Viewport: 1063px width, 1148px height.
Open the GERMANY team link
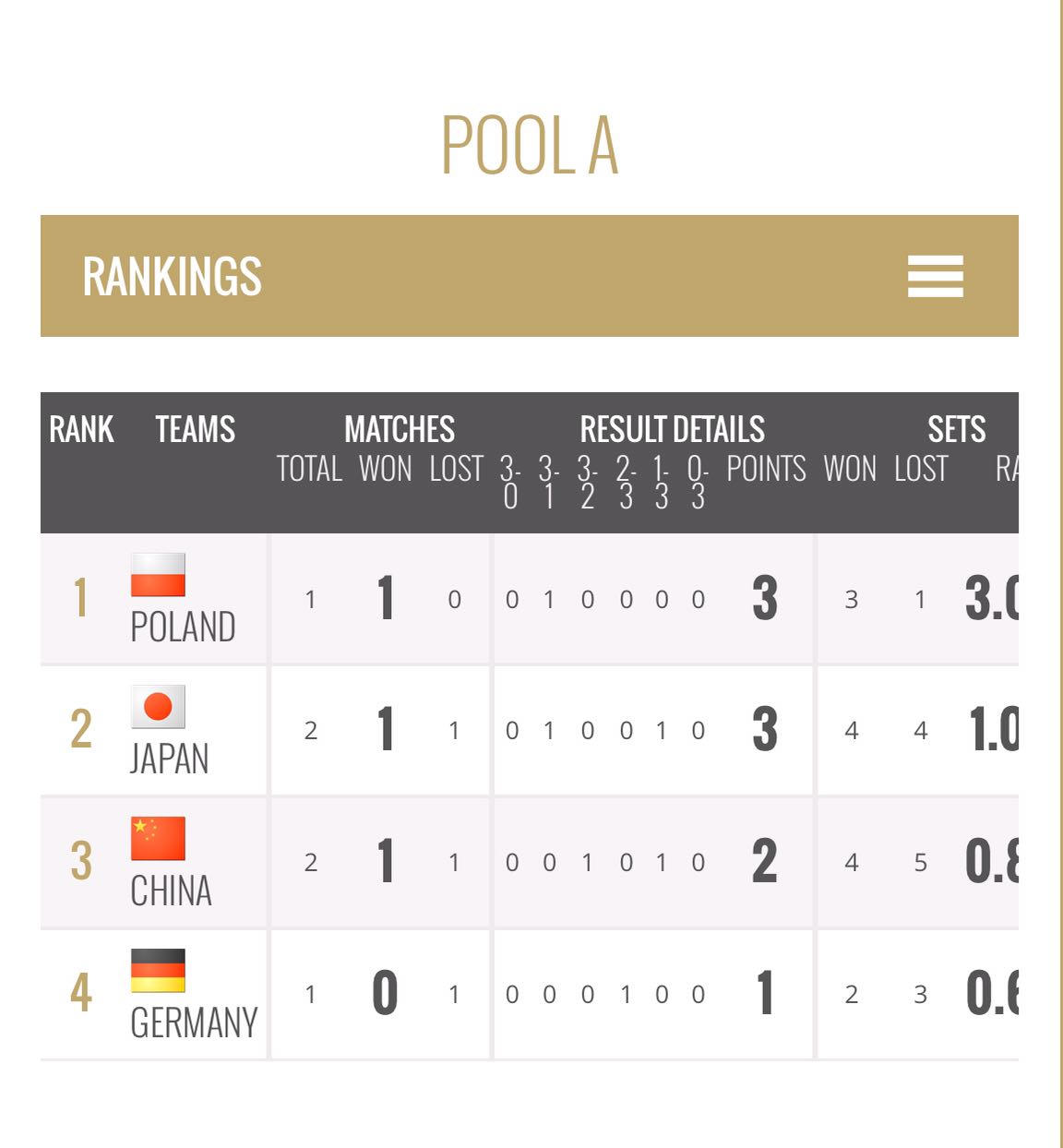194,1022
